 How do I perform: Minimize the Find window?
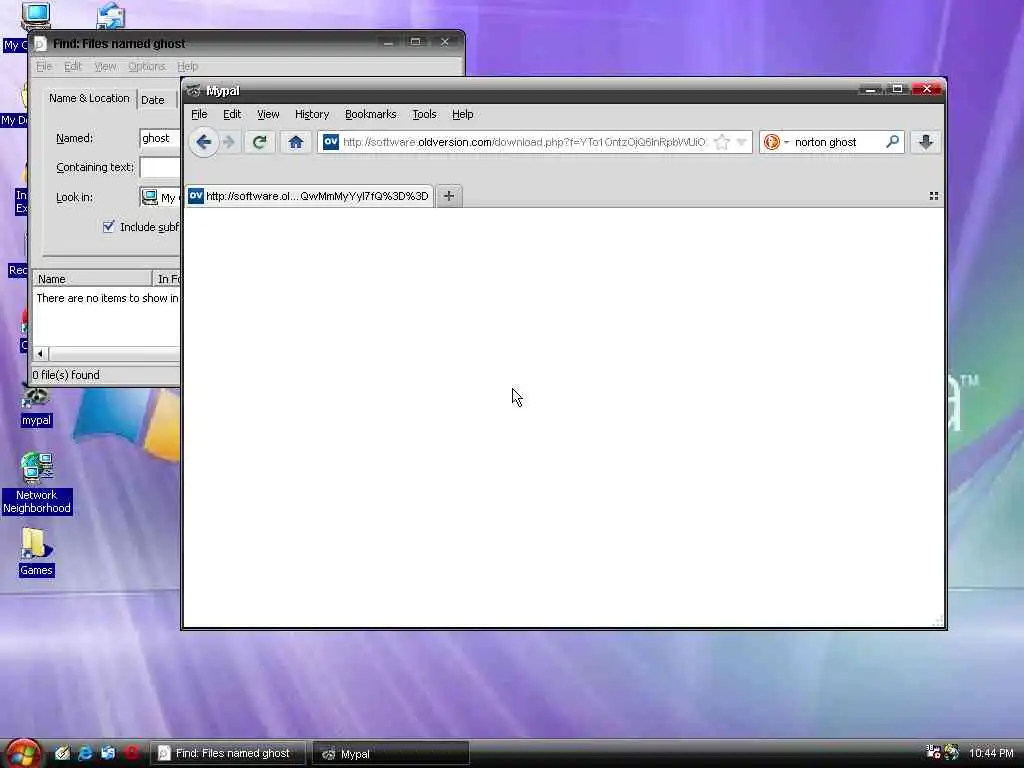click(388, 42)
